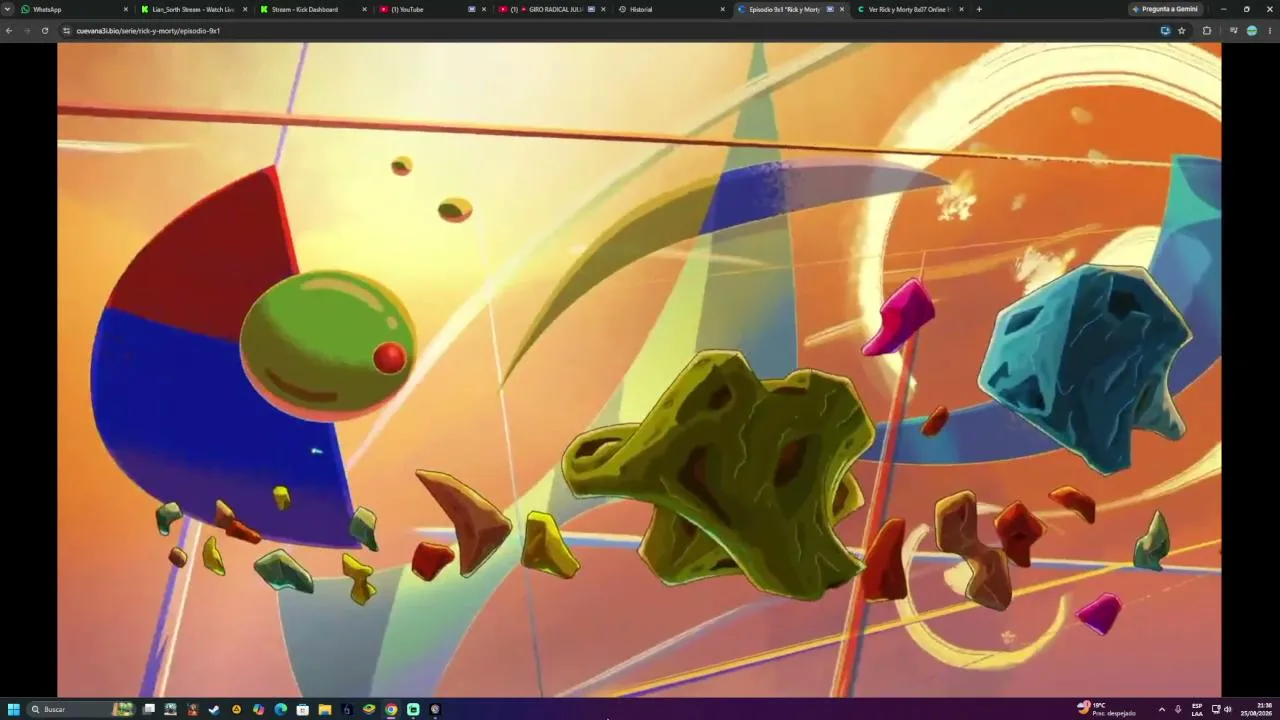
Task: Open the Extensions puzzle icon
Action: (1207, 31)
